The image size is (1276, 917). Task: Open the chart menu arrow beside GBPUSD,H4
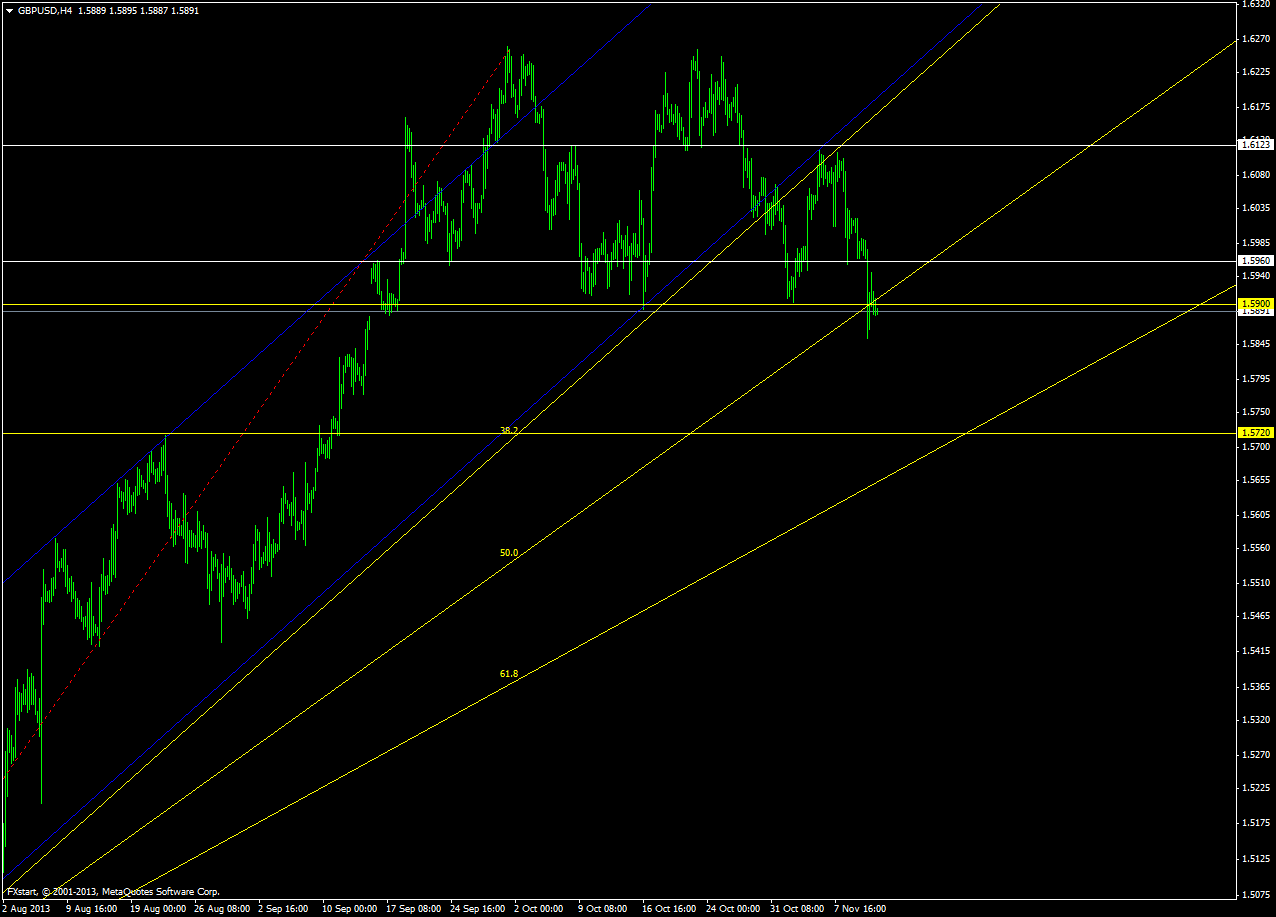(9, 11)
